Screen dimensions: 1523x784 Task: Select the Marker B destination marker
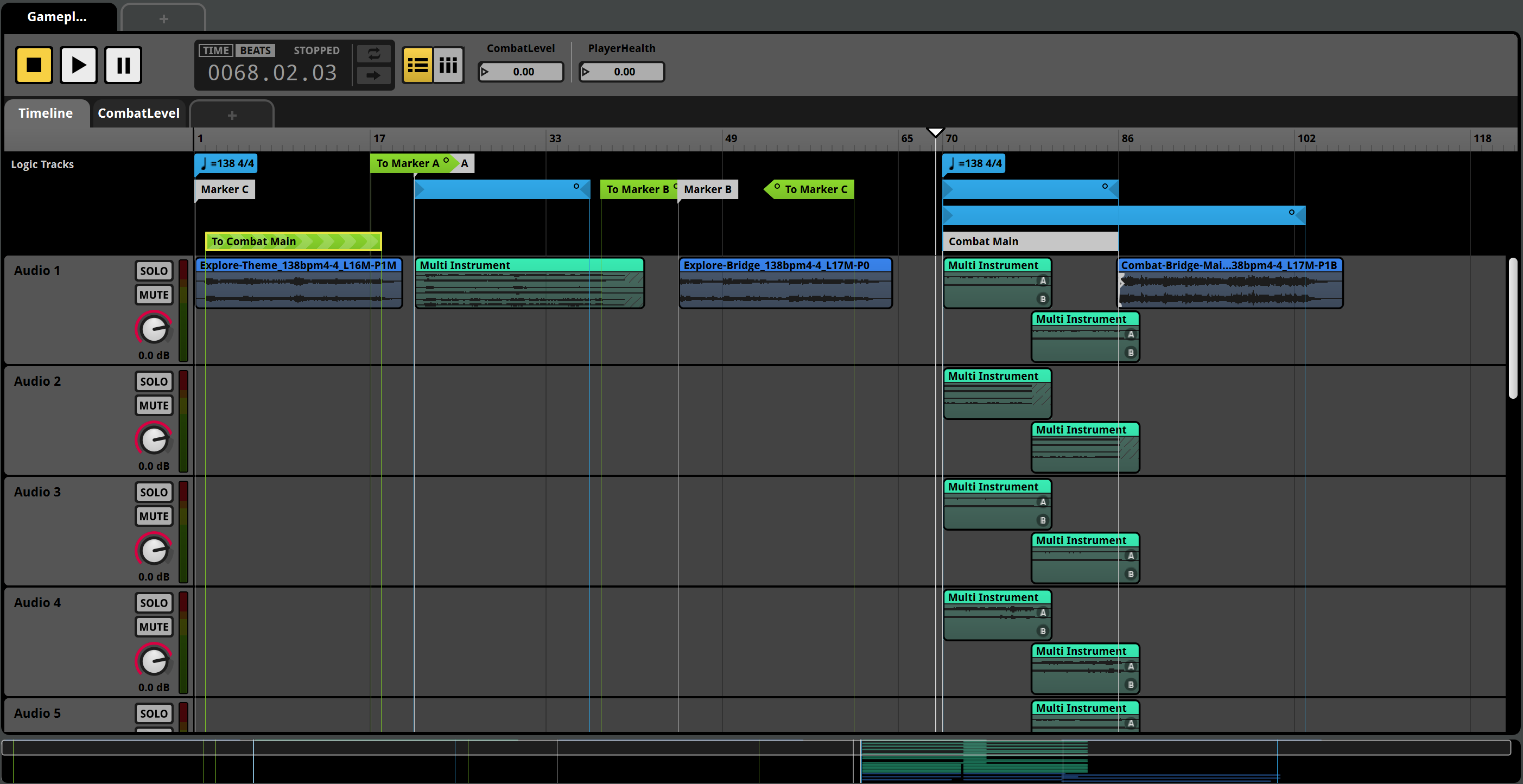click(708, 189)
